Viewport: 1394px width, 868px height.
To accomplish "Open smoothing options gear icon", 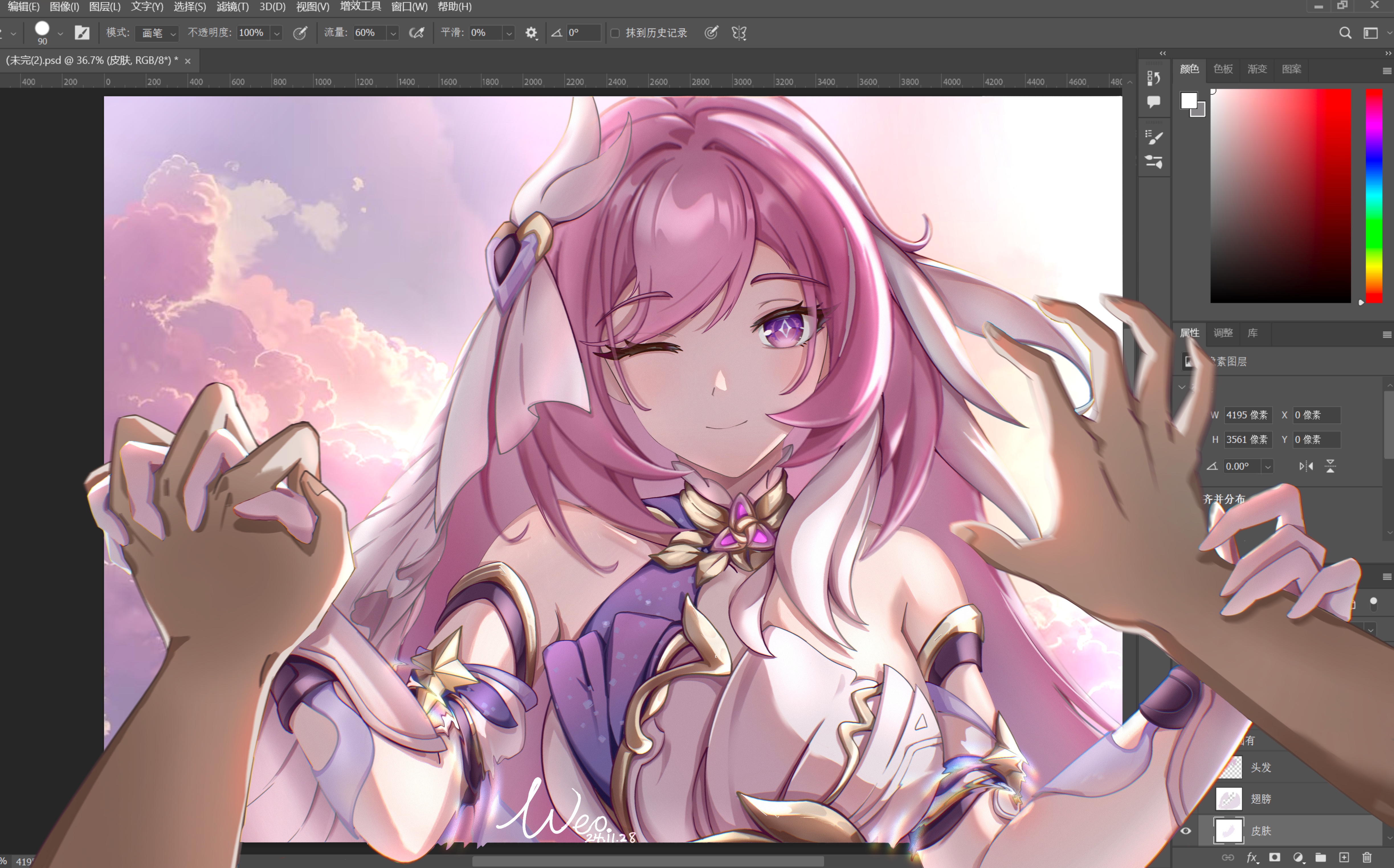I will pos(531,33).
